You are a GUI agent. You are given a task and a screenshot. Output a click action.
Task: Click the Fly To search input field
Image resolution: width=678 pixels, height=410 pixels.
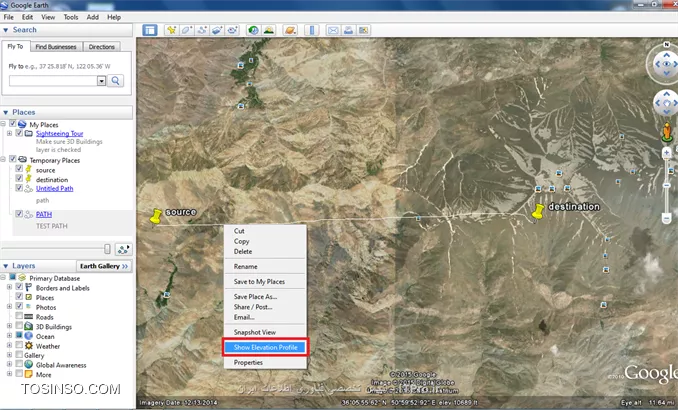53,81
